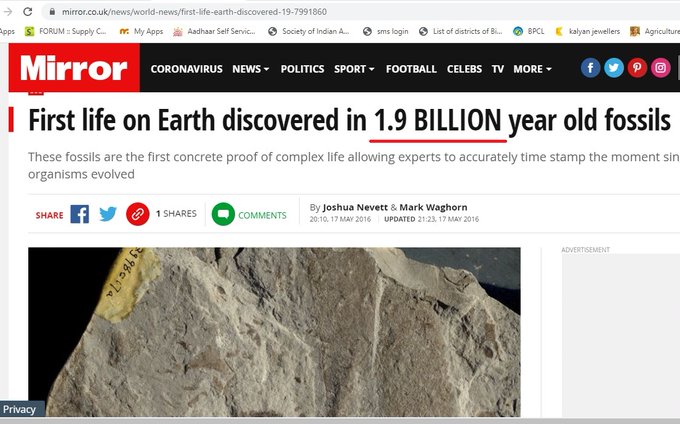Image resolution: width=680 pixels, height=424 pixels.
Task: Expand the MORE dropdown menu
Action: point(533,69)
